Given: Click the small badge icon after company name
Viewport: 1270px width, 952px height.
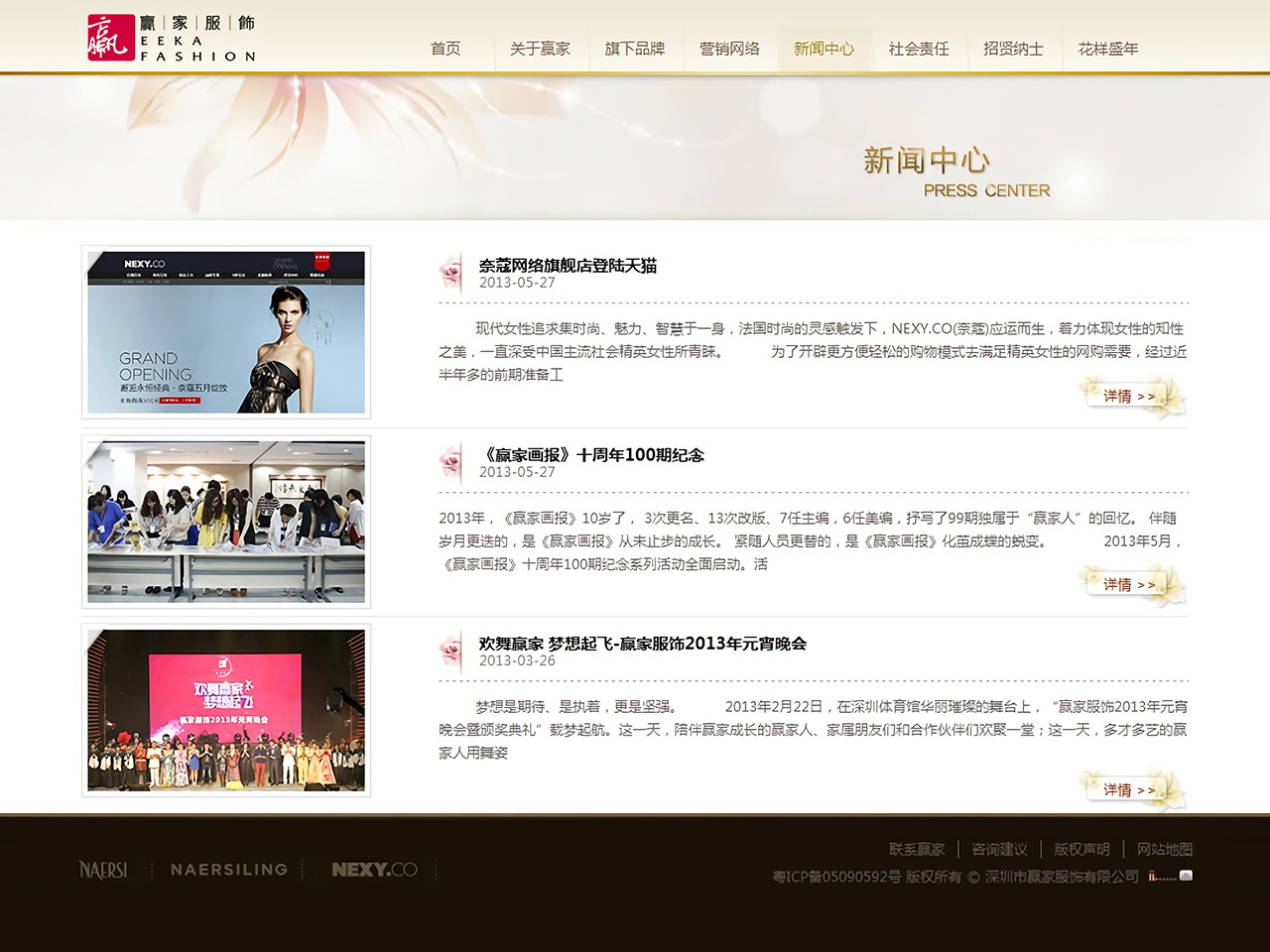Looking at the screenshot, I should (x=1186, y=876).
